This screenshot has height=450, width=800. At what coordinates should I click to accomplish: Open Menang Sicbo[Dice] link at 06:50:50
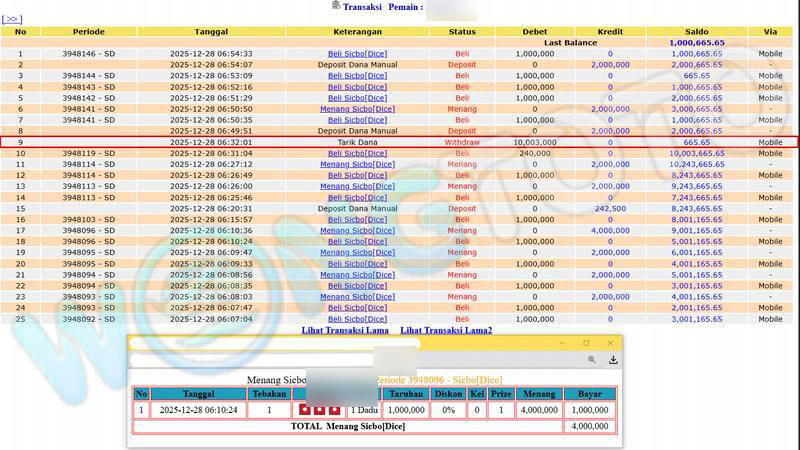coord(357,109)
